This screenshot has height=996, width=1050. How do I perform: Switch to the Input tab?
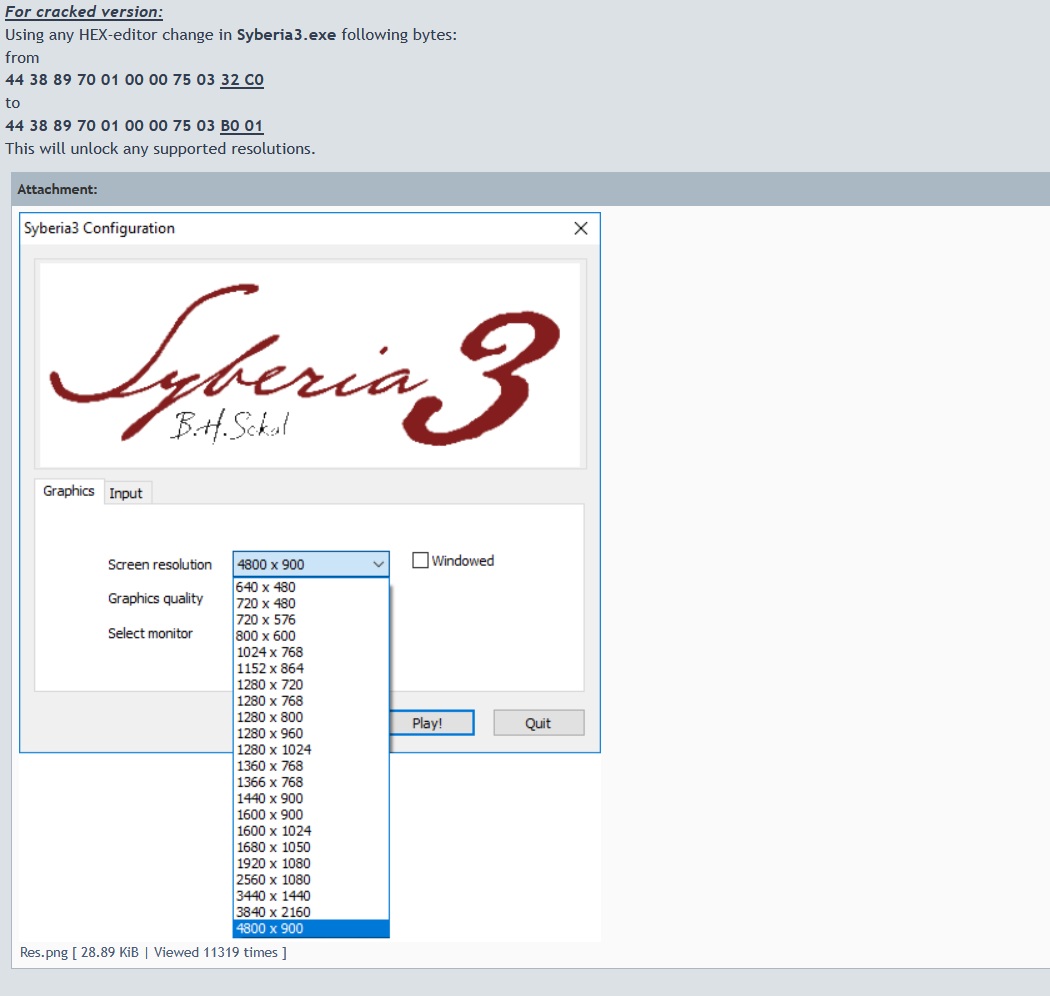(126, 493)
